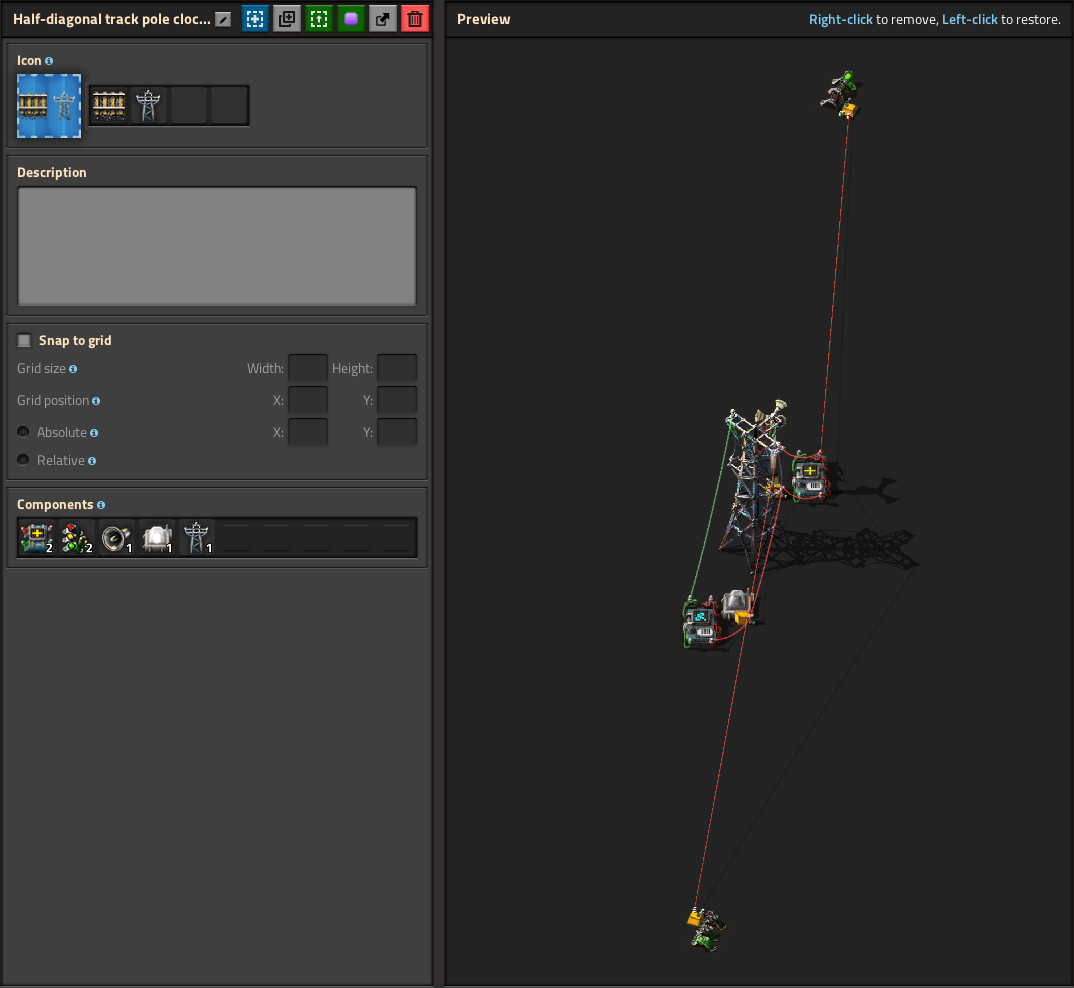Screen dimensions: 1074x988
Task: Click the info icon next to Icon
Action: pos(49,61)
